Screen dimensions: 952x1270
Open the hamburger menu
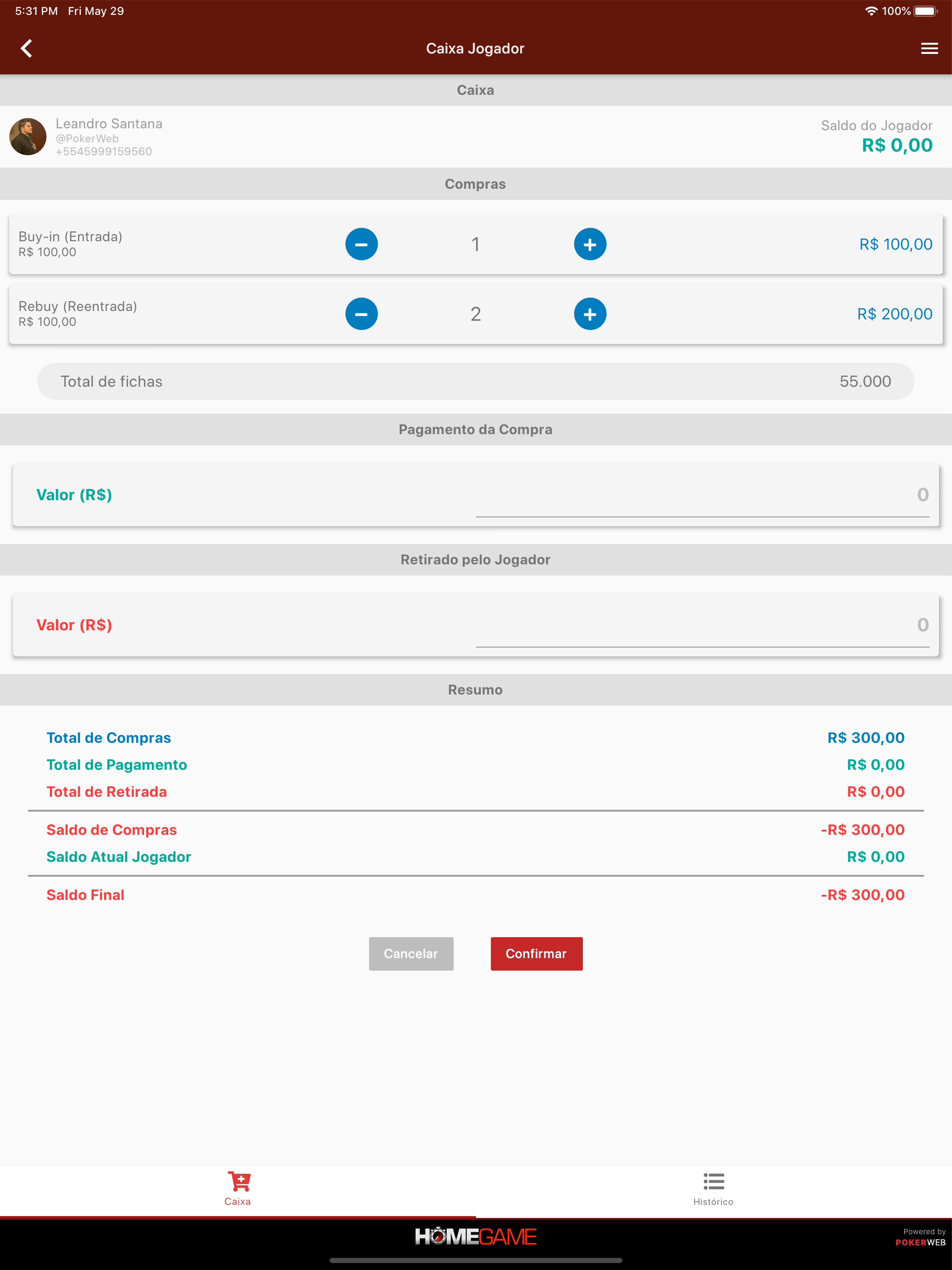point(929,48)
